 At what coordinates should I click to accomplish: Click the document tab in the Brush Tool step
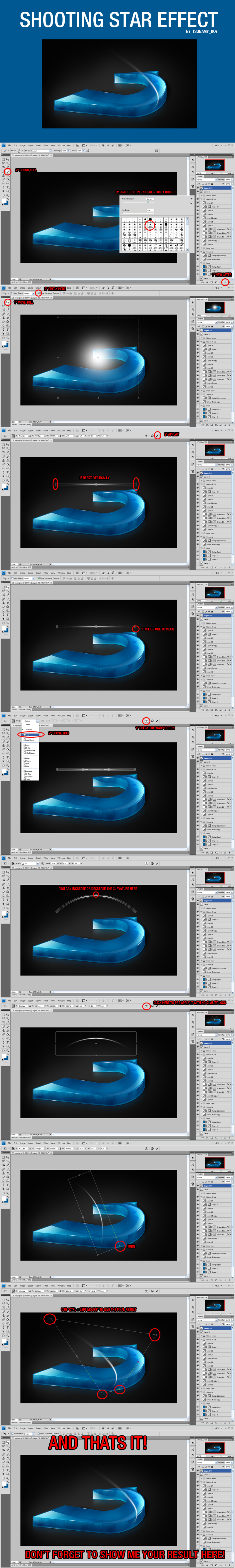(32, 155)
